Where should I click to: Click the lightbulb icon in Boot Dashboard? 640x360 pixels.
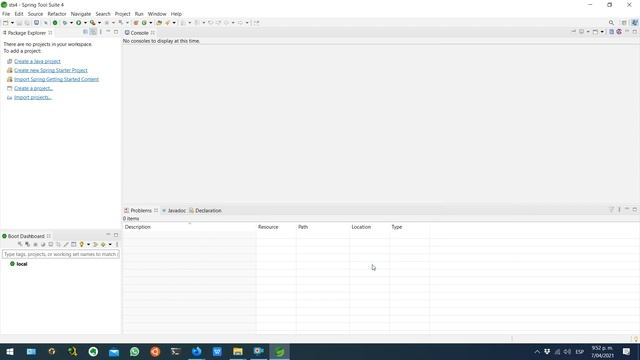click(82, 244)
